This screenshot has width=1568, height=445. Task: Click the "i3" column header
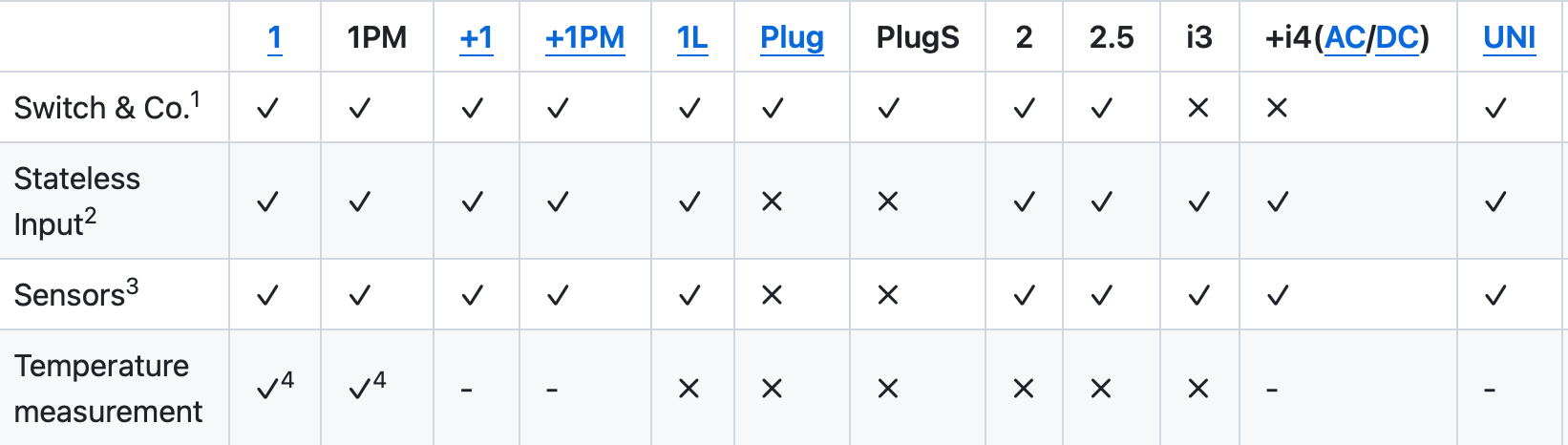[1198, 37]
